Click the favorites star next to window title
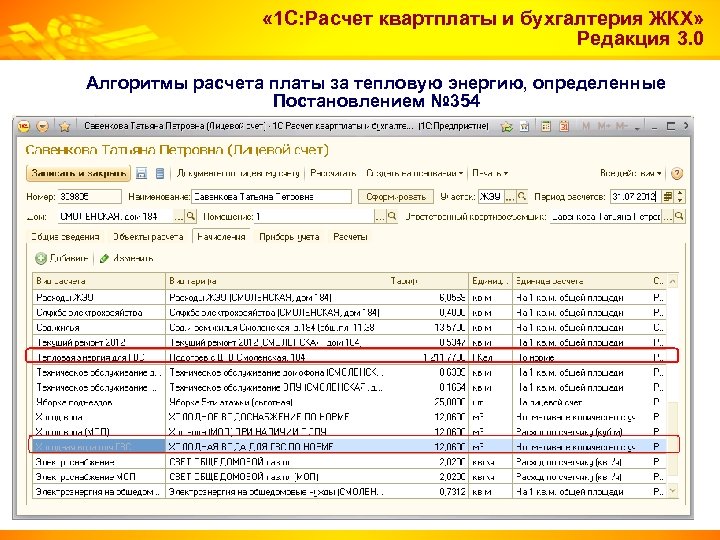 point(65,126)
